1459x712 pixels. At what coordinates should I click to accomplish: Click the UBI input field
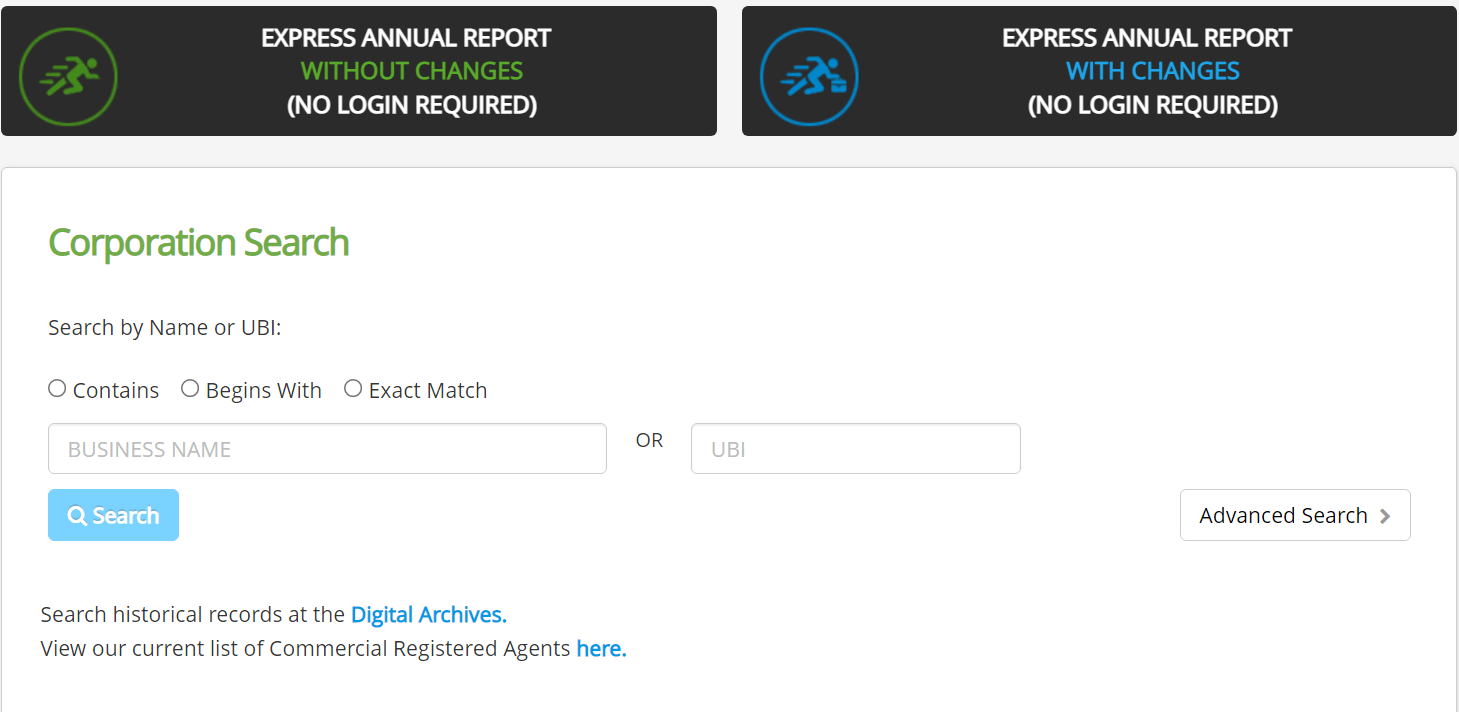pos(855,448)
